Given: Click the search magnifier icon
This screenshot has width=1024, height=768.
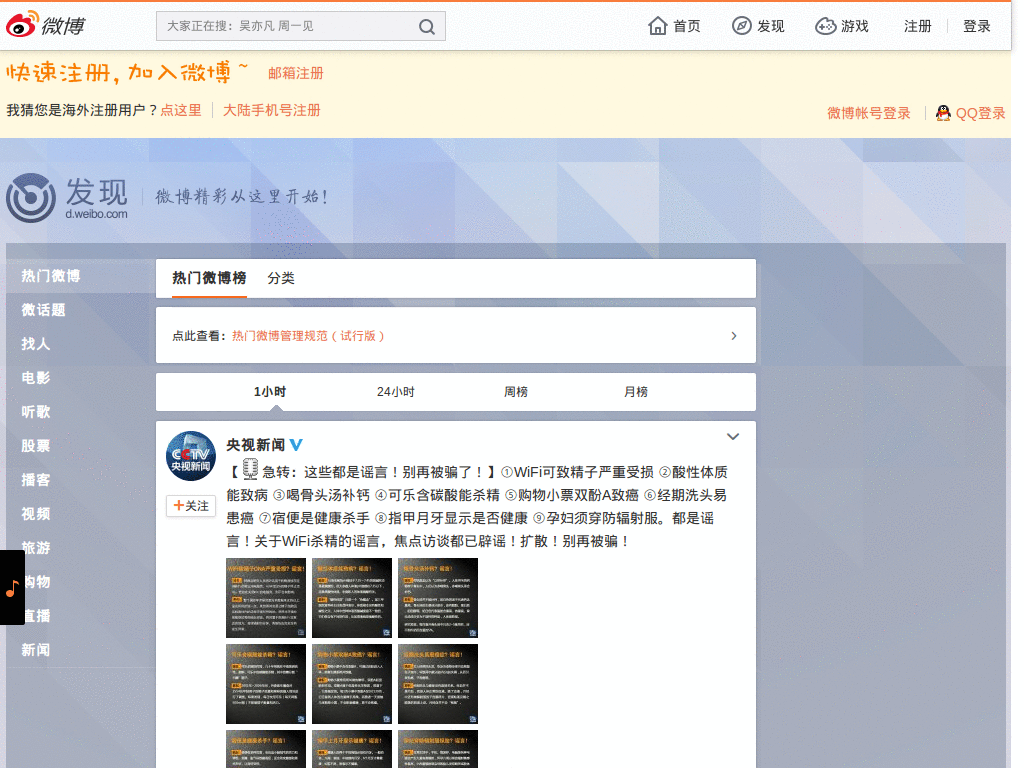Looking at the screenshot, I should tap(426, 27).
